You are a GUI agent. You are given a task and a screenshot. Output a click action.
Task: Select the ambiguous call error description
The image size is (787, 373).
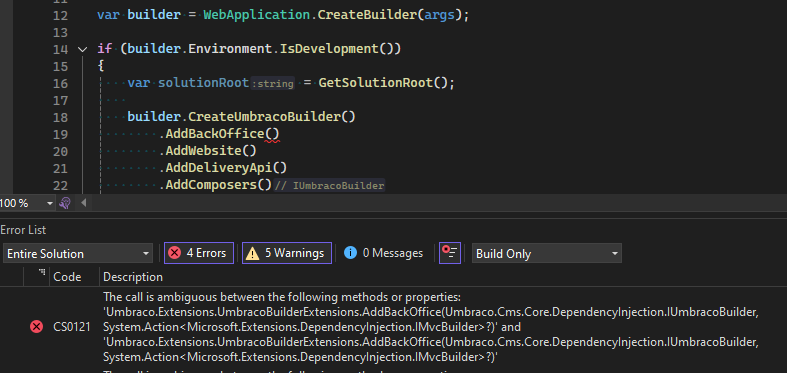(431, 327)
